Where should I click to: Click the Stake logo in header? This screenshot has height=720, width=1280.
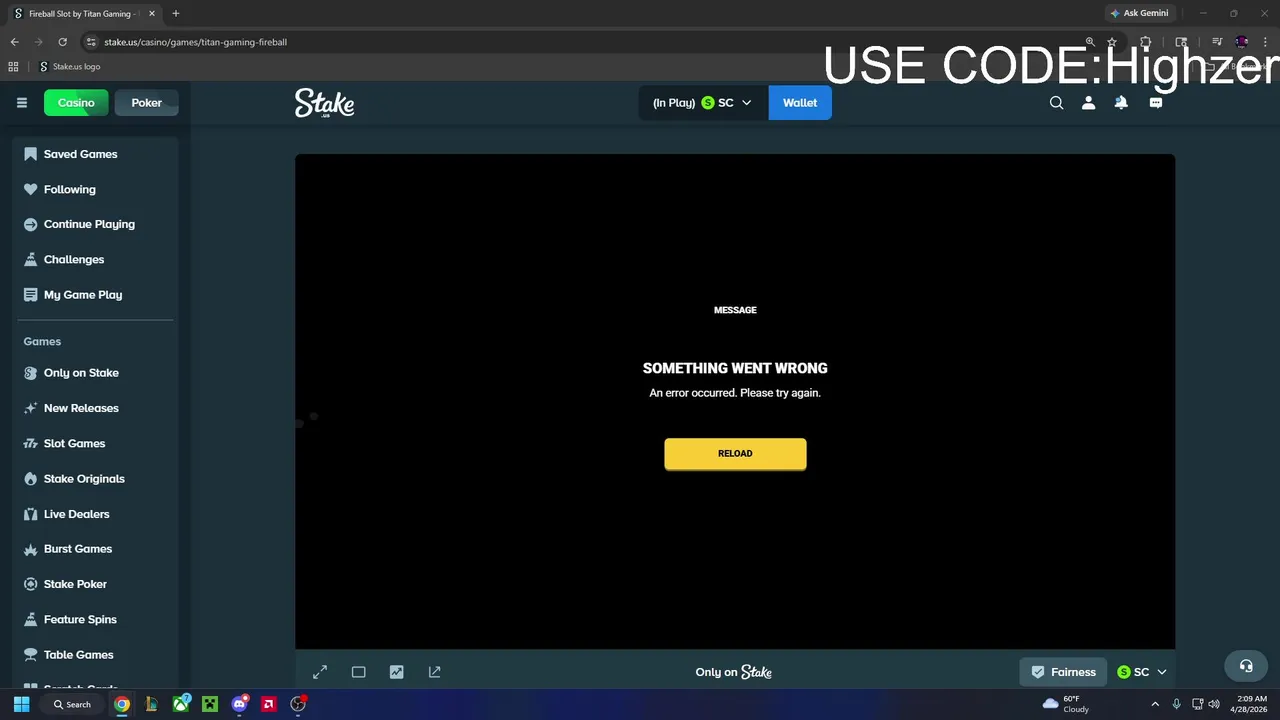tap(324, 103)
